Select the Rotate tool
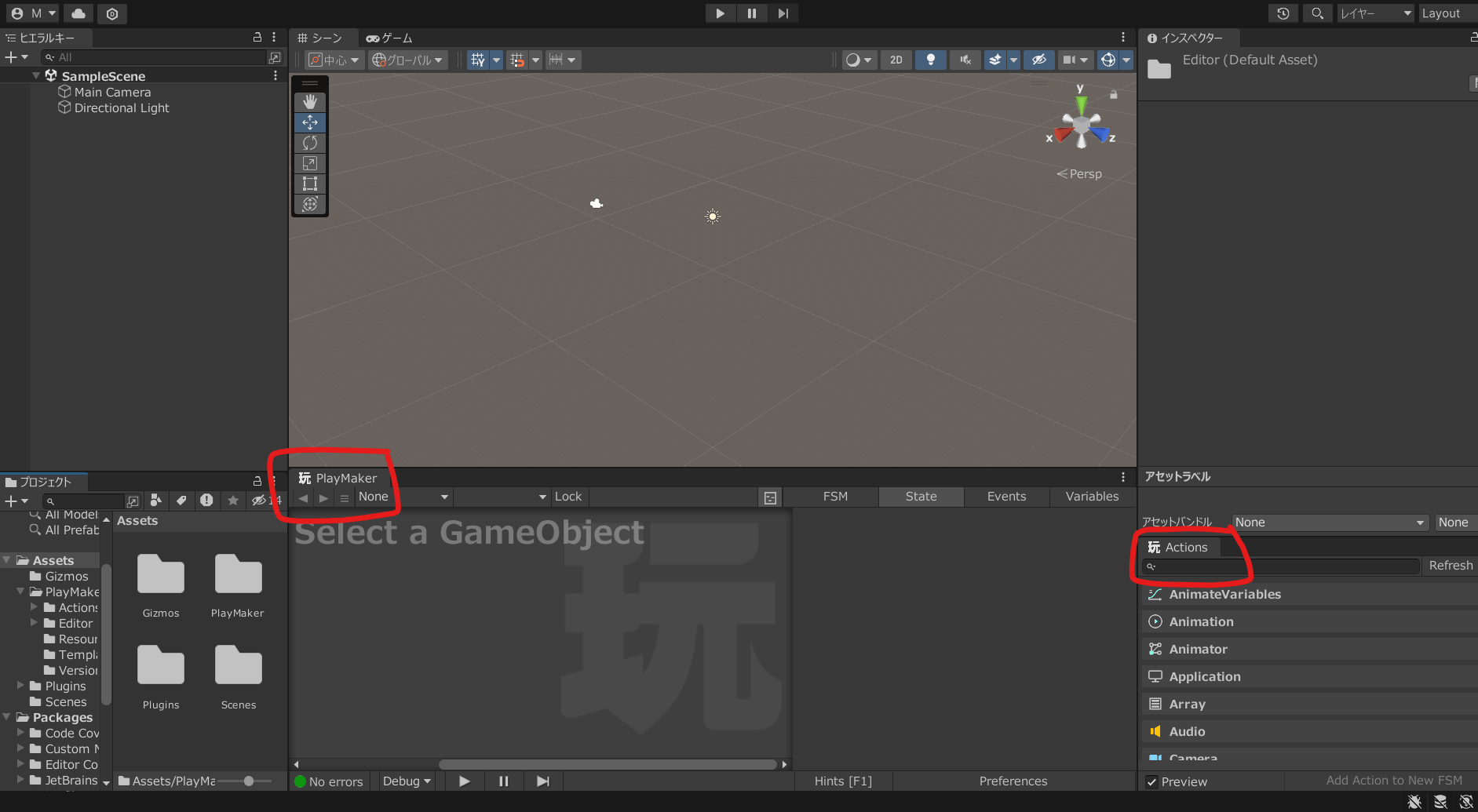Viewport: 1478px width, 812px height. tap(310, 143)
